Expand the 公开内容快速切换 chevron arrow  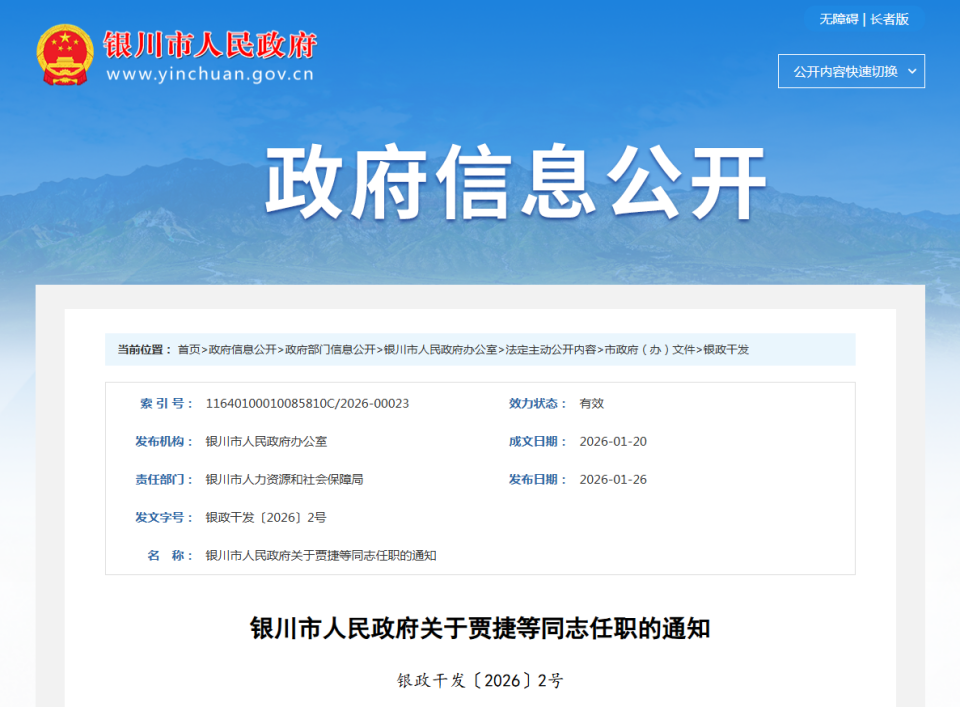point(909,72)
